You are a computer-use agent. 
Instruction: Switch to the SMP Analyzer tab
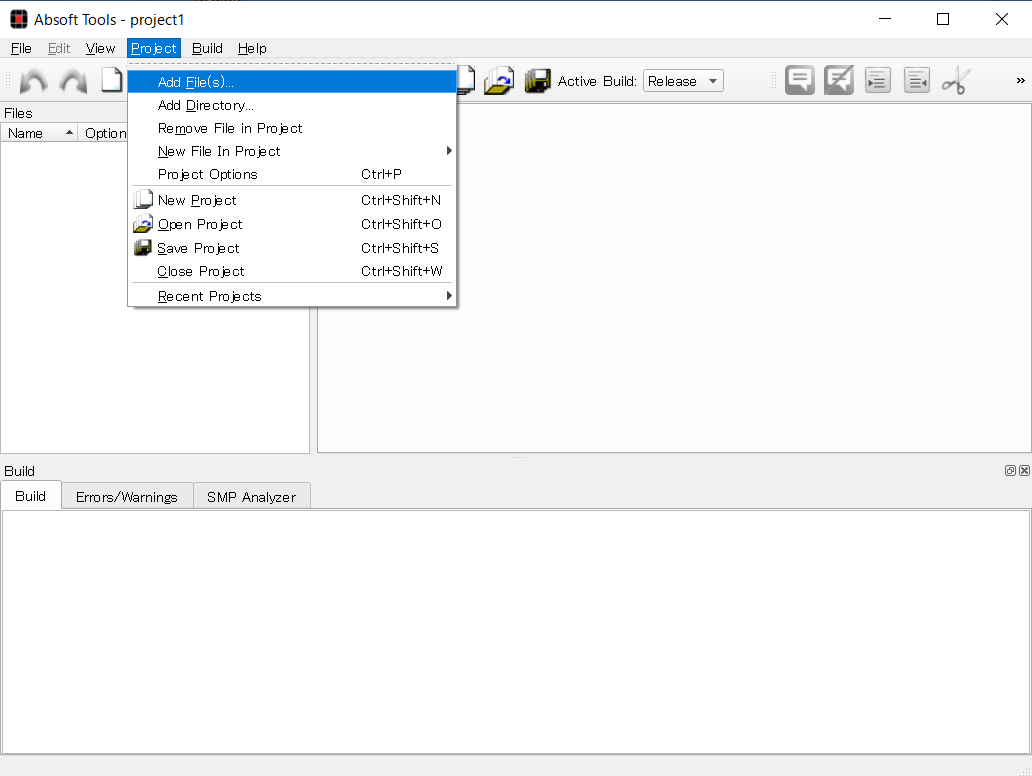[x=251, y=497]
